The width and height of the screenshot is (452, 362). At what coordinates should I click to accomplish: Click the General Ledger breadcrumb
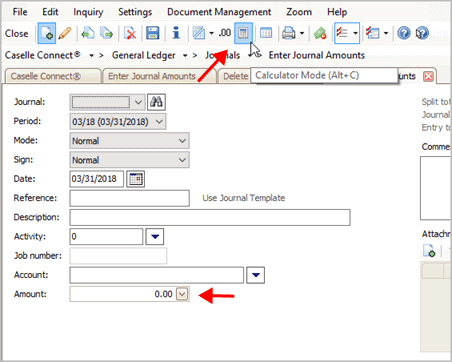(144, 55)
